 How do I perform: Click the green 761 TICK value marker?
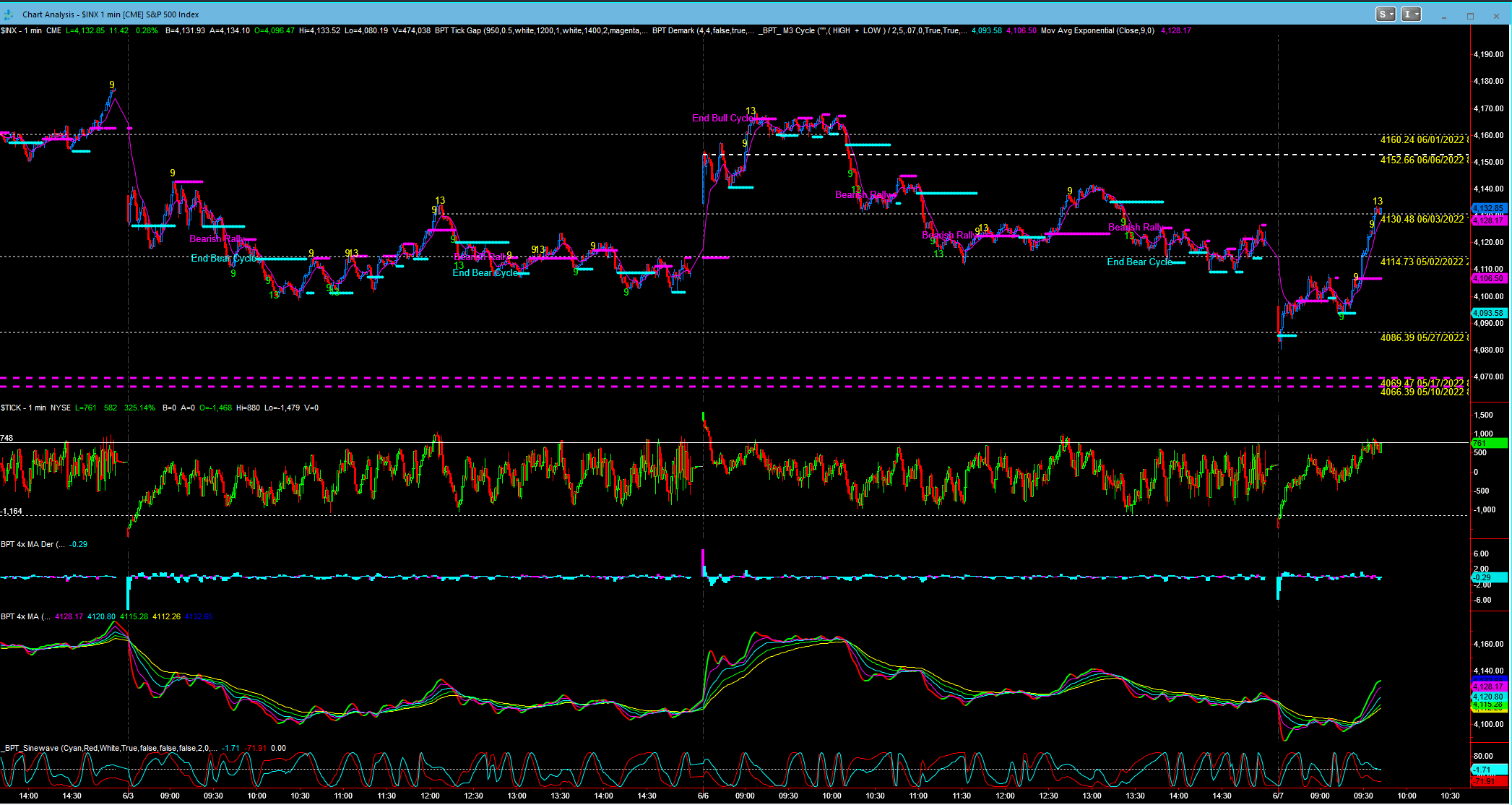click(1488, 443)
